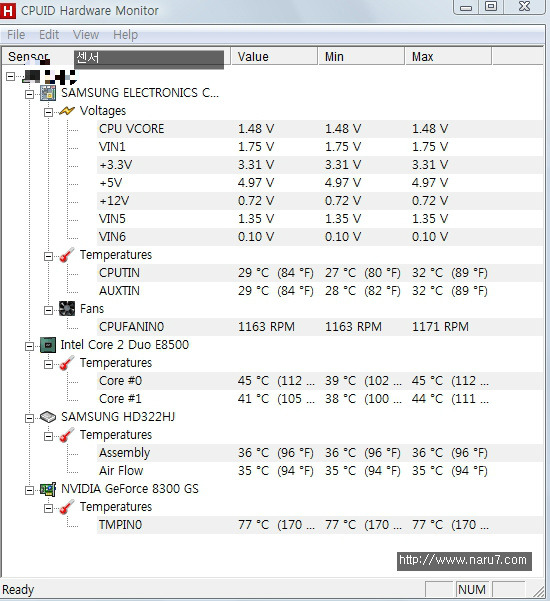
Task: Click thermometer icon under NVIDIA GeForce 8300 GS
Action: [x=67, y=507]
